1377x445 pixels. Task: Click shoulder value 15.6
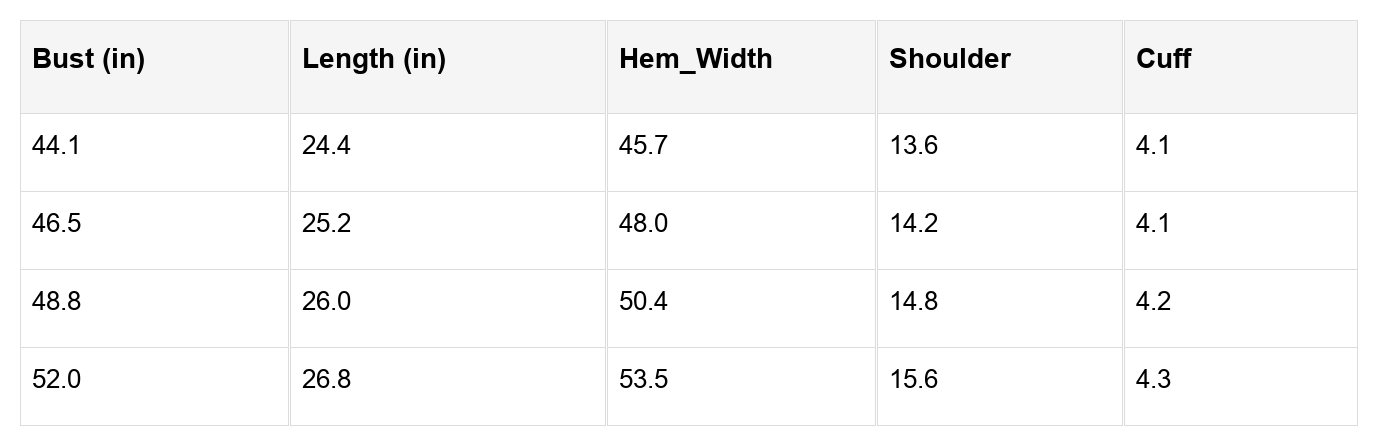(x=913, y=380)
